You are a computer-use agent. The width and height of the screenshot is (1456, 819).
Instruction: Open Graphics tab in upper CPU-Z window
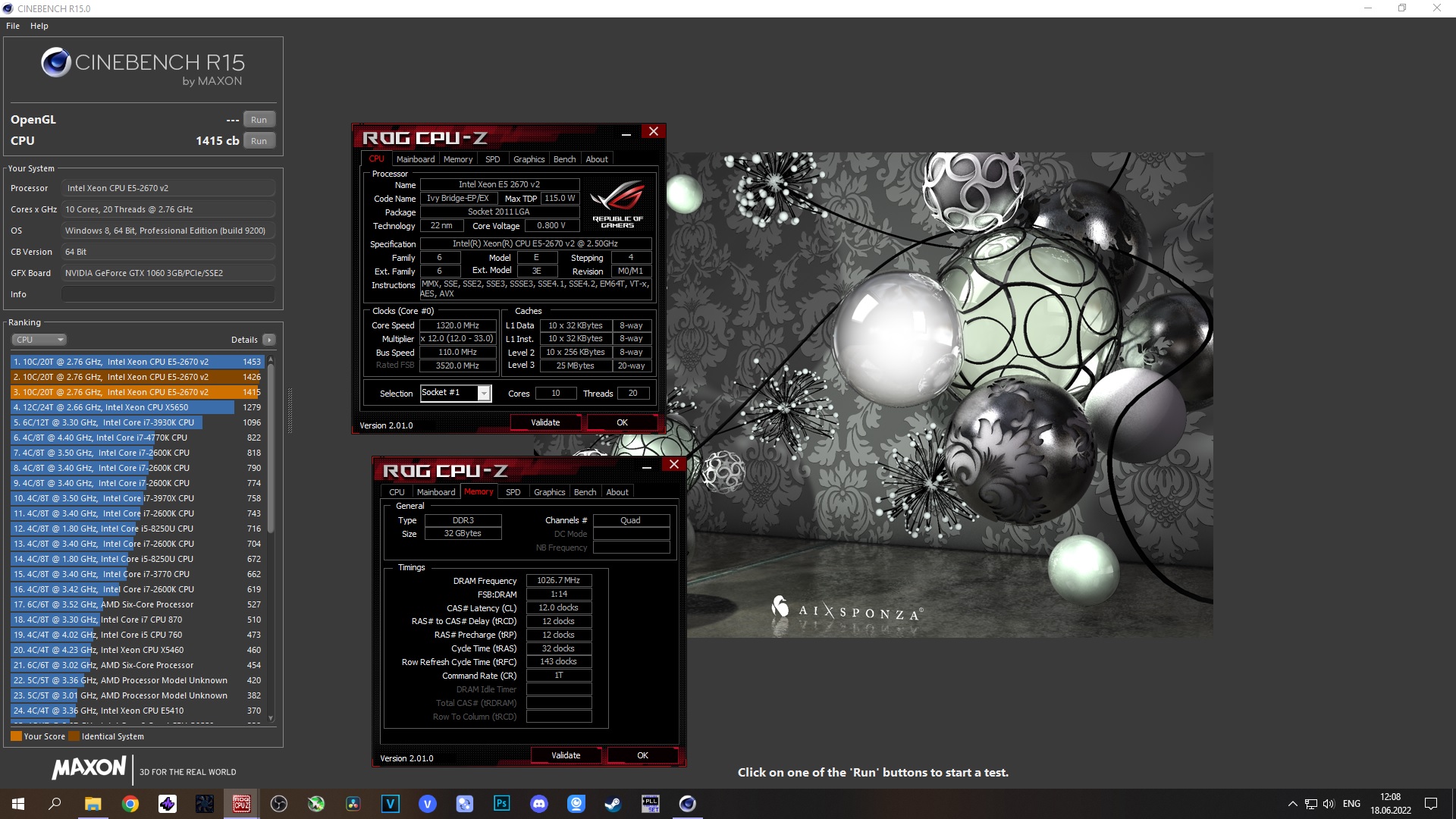529,159
